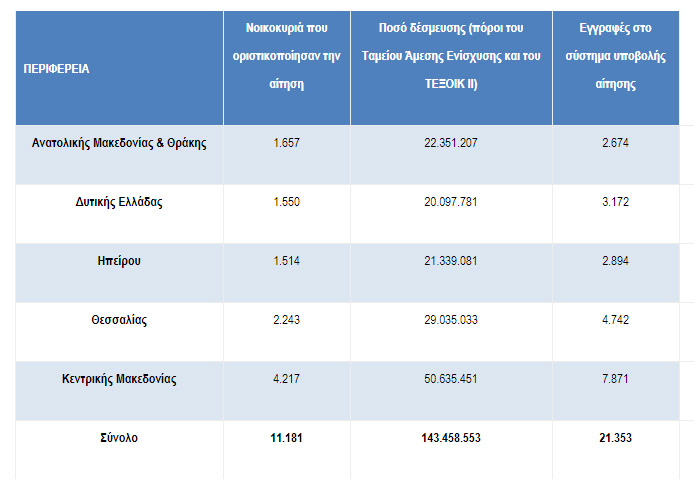Click the ΠΕΡΙΦΕΡΕΙΑ column header
The image size is (694, 493).
point(56,70)
